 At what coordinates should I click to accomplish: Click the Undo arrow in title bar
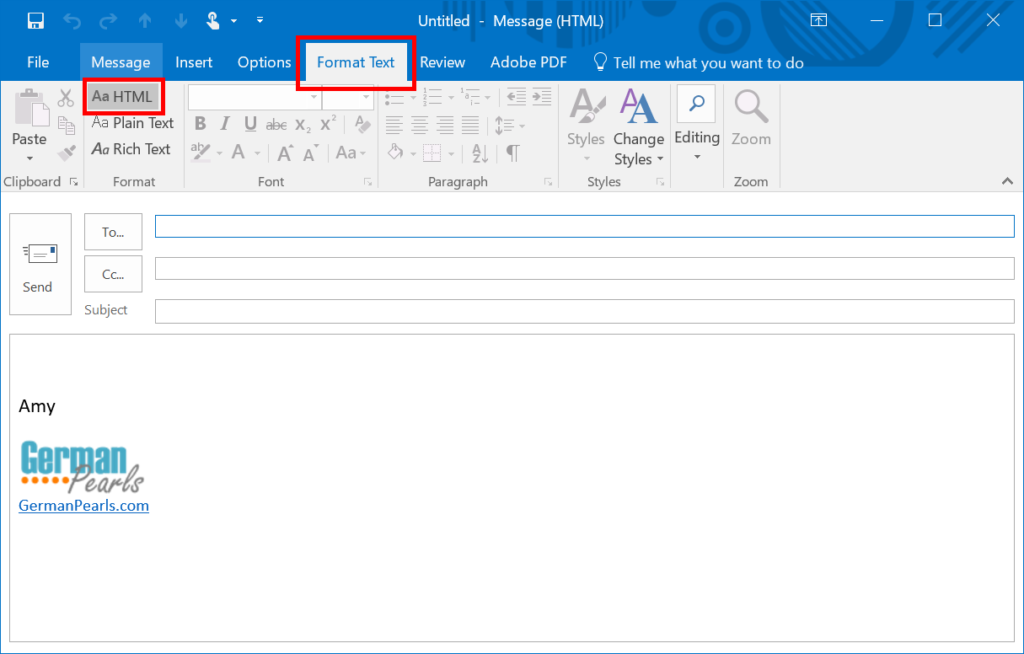click(72, 21)
